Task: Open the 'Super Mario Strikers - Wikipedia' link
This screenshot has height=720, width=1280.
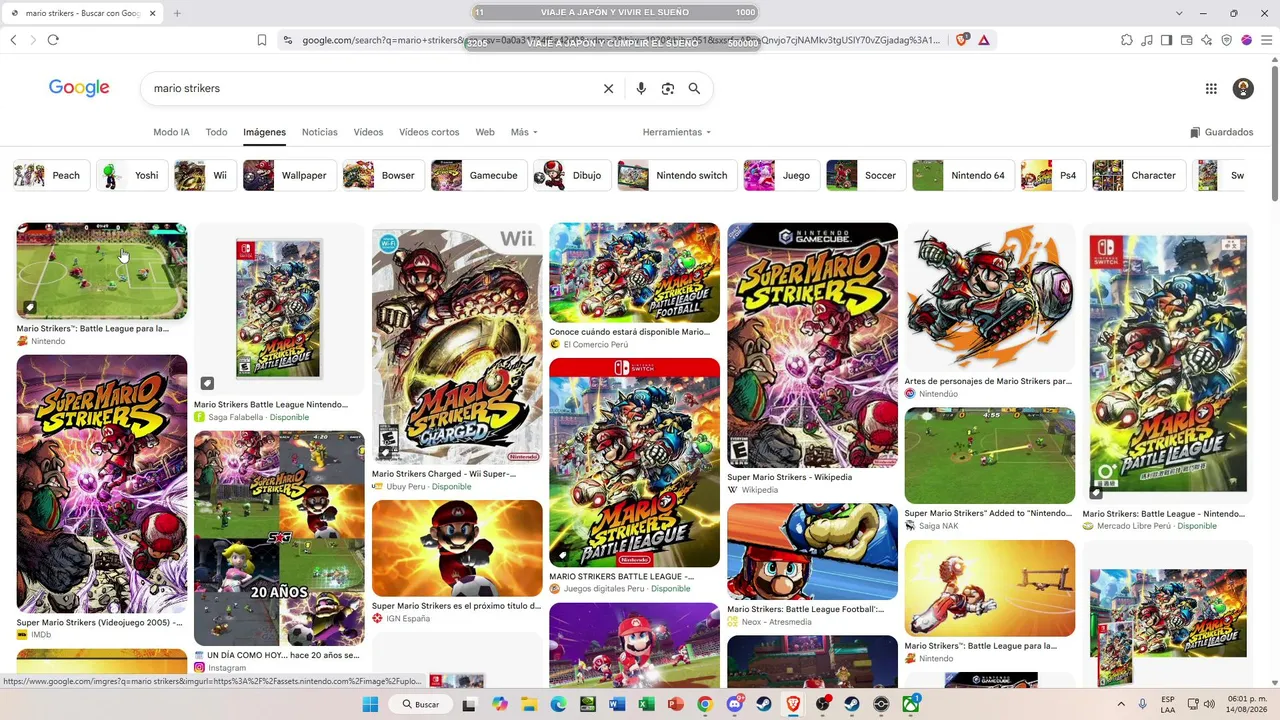Action: coord(790,477)
